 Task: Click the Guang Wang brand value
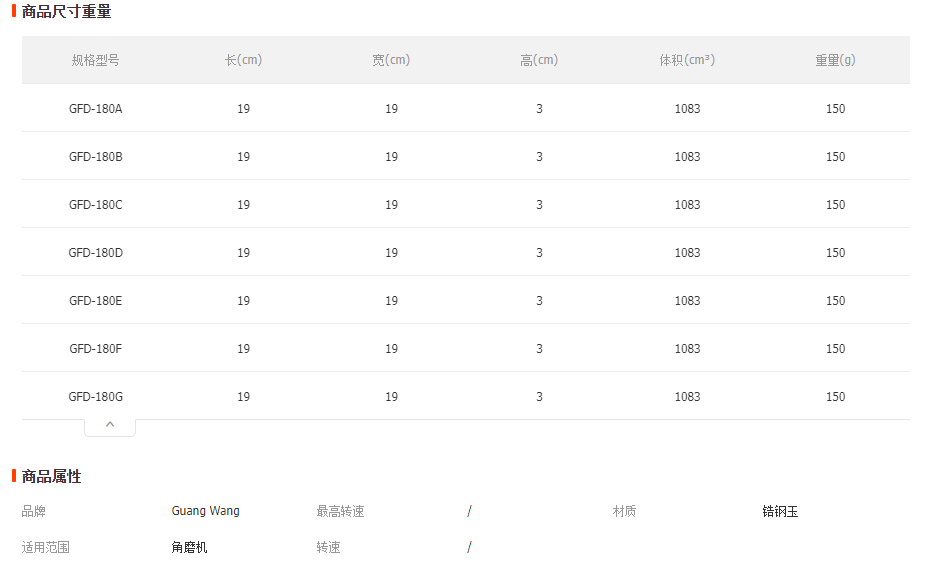(206, 511)
